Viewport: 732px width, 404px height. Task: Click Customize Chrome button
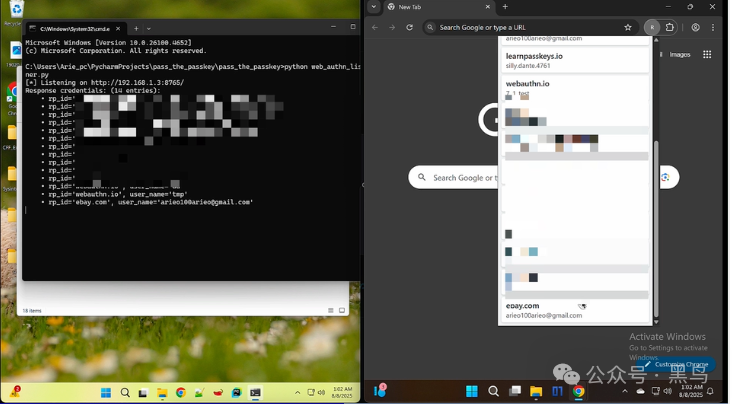coord(676,364)
